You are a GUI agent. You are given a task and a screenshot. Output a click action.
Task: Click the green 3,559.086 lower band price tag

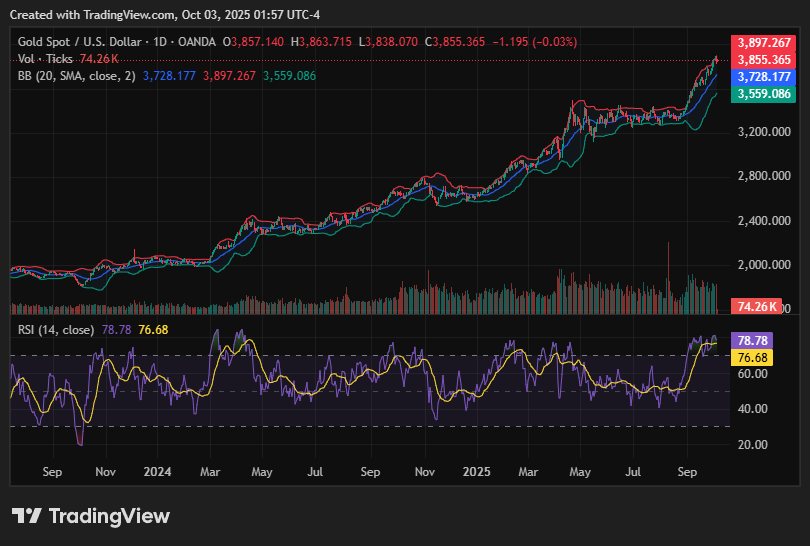(x=764, y=94)
